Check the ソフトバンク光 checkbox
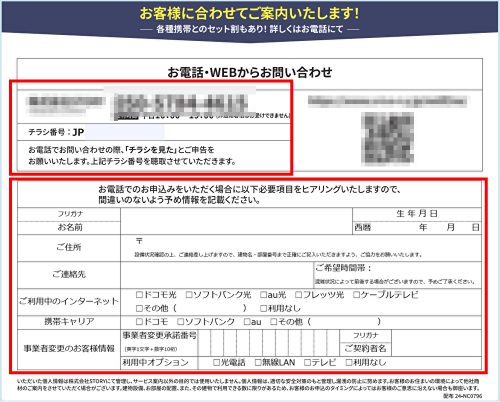 click(189, 295)
